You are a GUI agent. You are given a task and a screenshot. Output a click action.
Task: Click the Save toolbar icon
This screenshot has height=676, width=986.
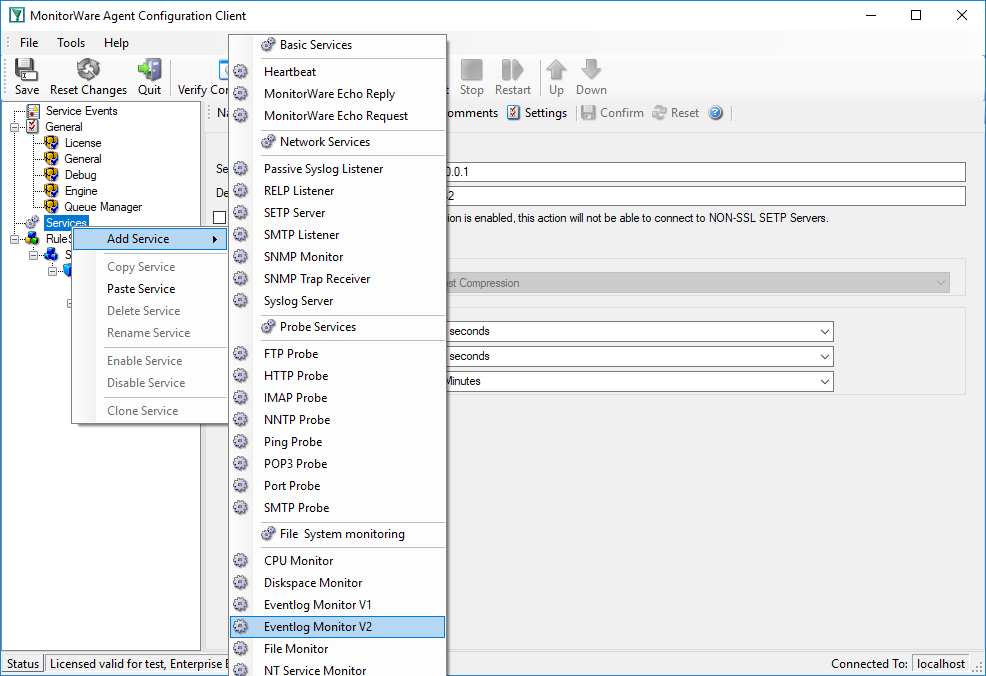(26, 70)
